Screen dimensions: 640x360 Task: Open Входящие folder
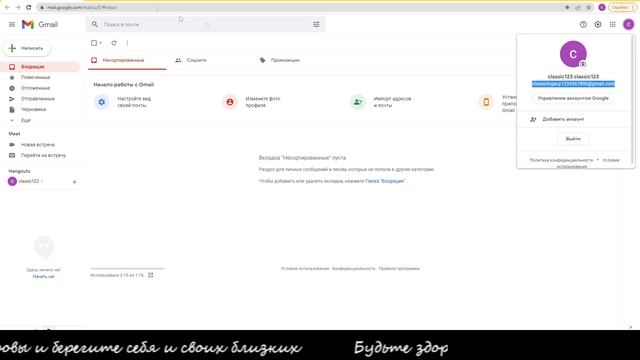tap(40, 67)
